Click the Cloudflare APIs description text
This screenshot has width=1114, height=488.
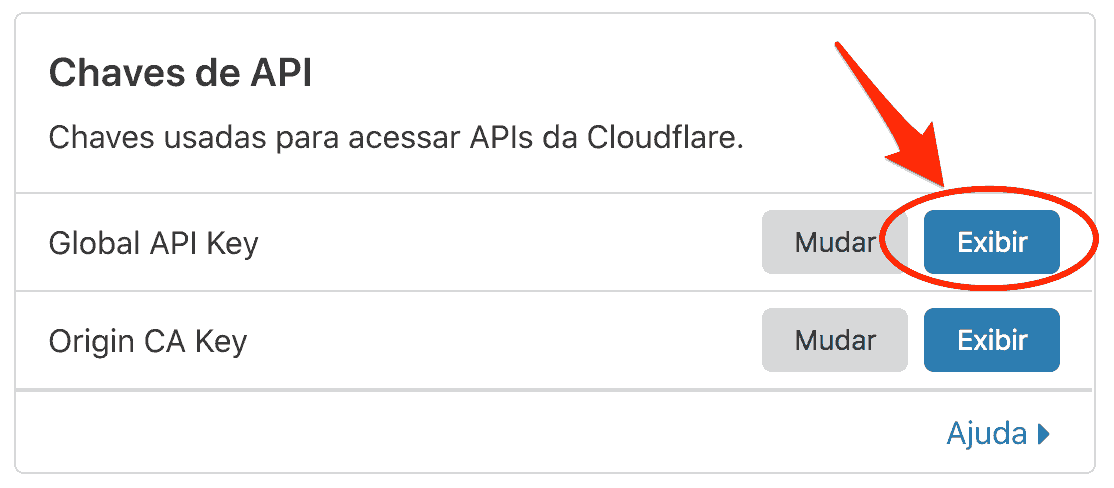click(396, 138)
